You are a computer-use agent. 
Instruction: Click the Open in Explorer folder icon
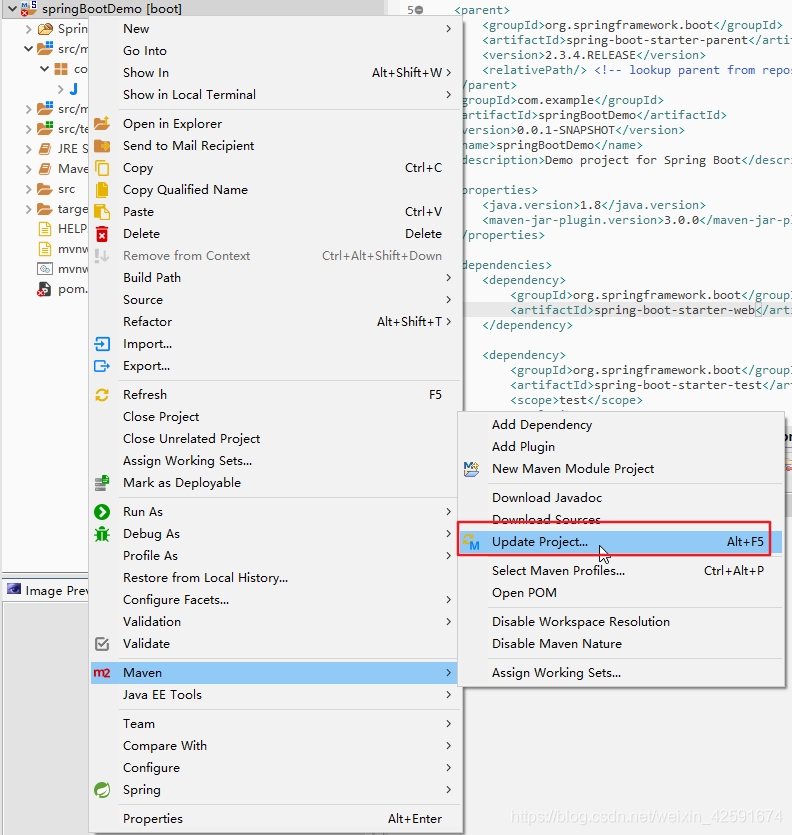pos(102,124)
